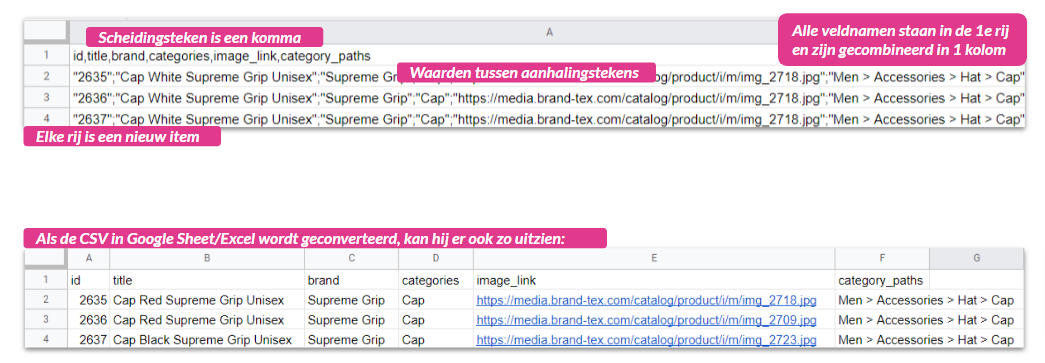Click brand cell 'Supreme Grip' in row 2635
This screenshot has height=363, width=1045.
[x=351, y=300]
